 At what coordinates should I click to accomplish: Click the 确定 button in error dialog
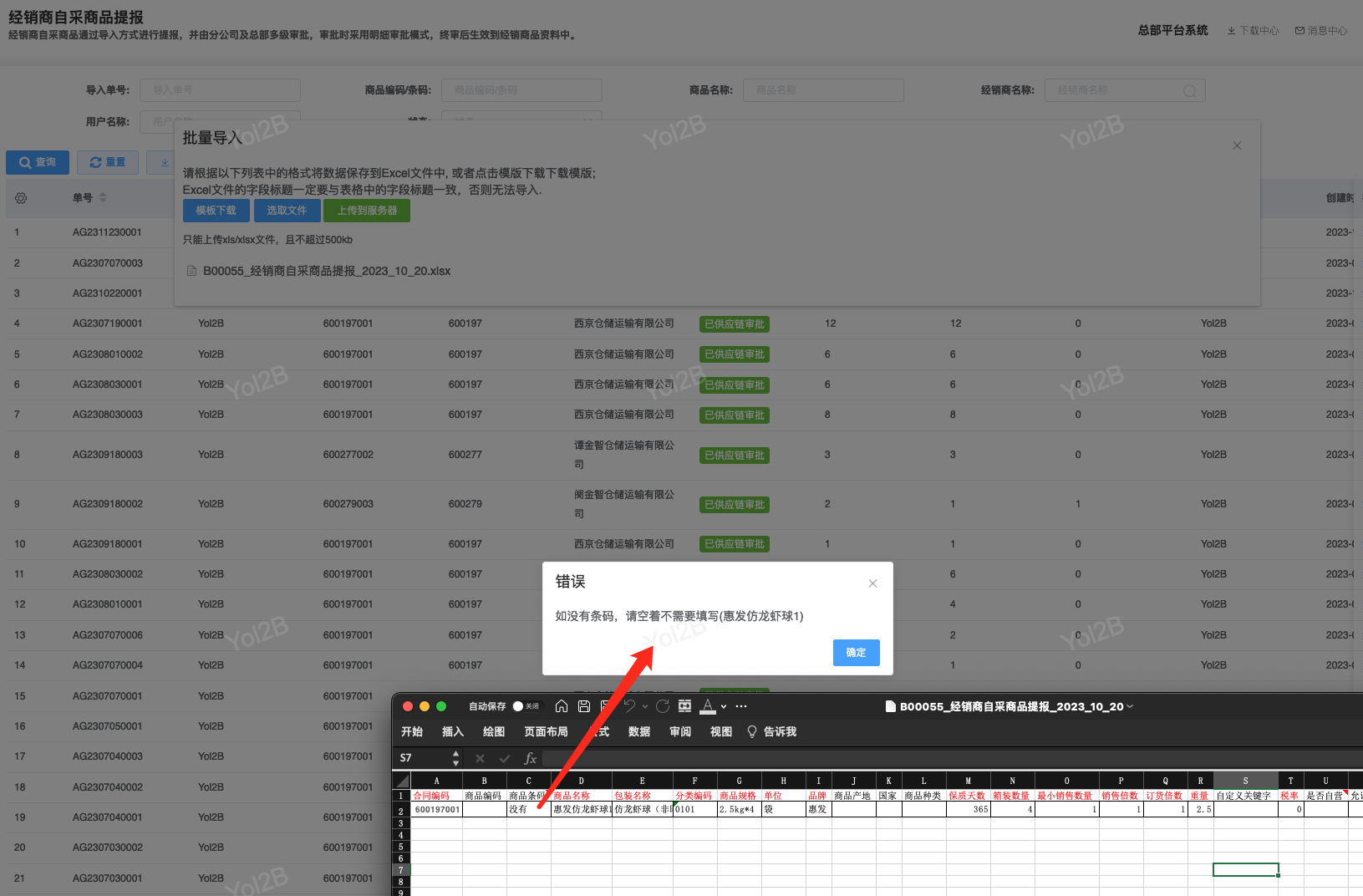pyautogui.click(x=856, y=653)
